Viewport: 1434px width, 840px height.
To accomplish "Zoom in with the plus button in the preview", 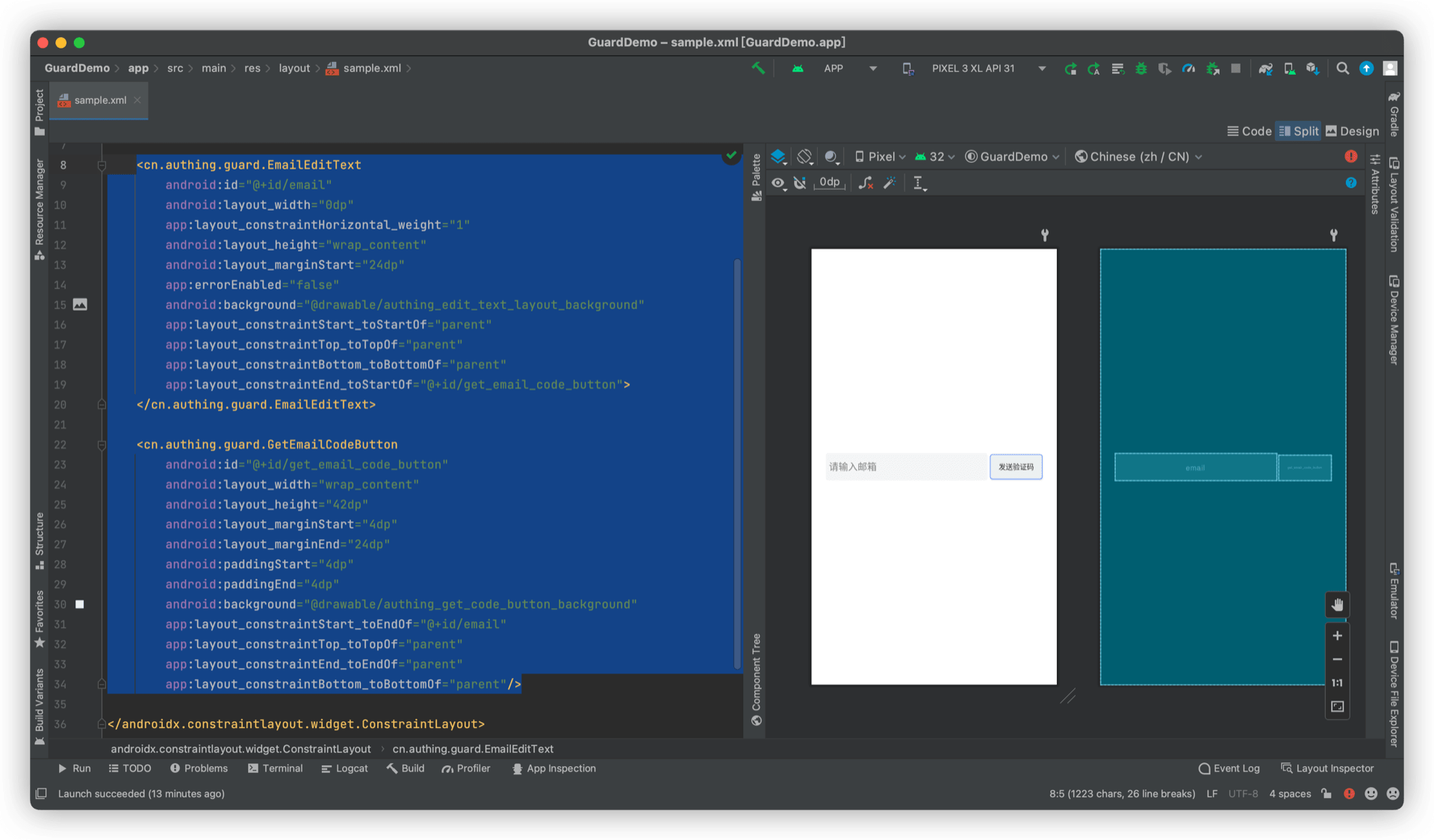I will 1337,635.
